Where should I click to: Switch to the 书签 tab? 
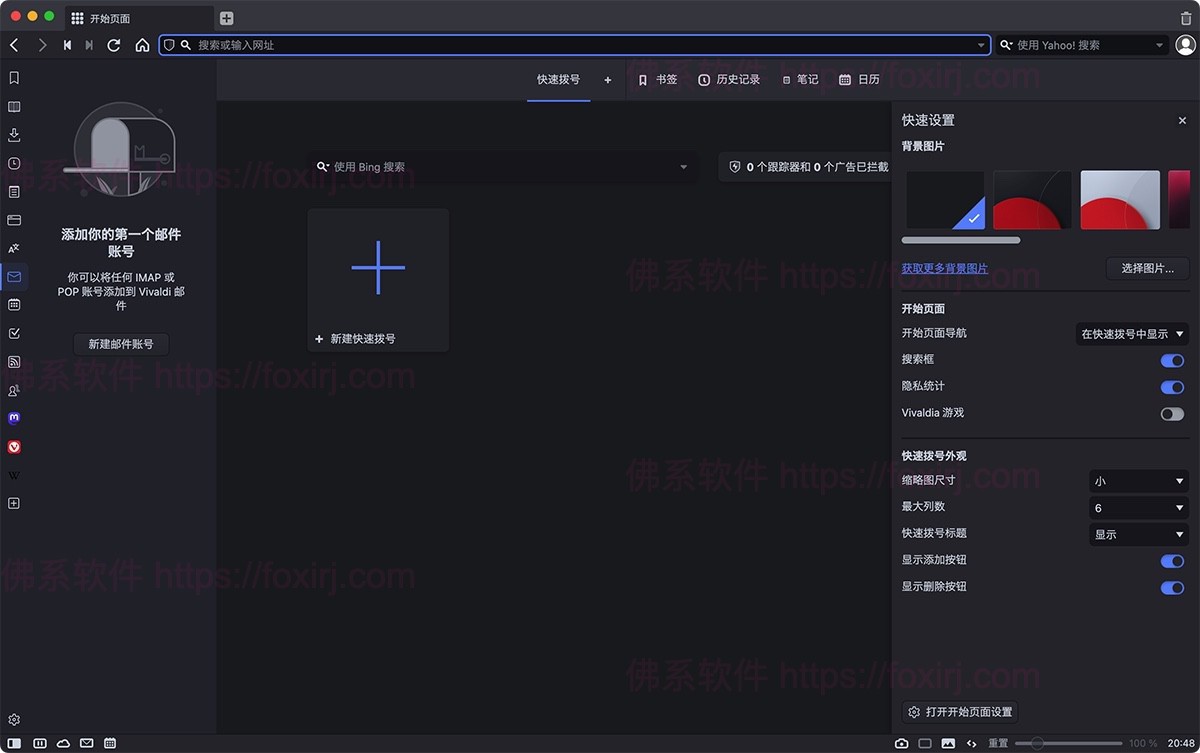[658, 79]
